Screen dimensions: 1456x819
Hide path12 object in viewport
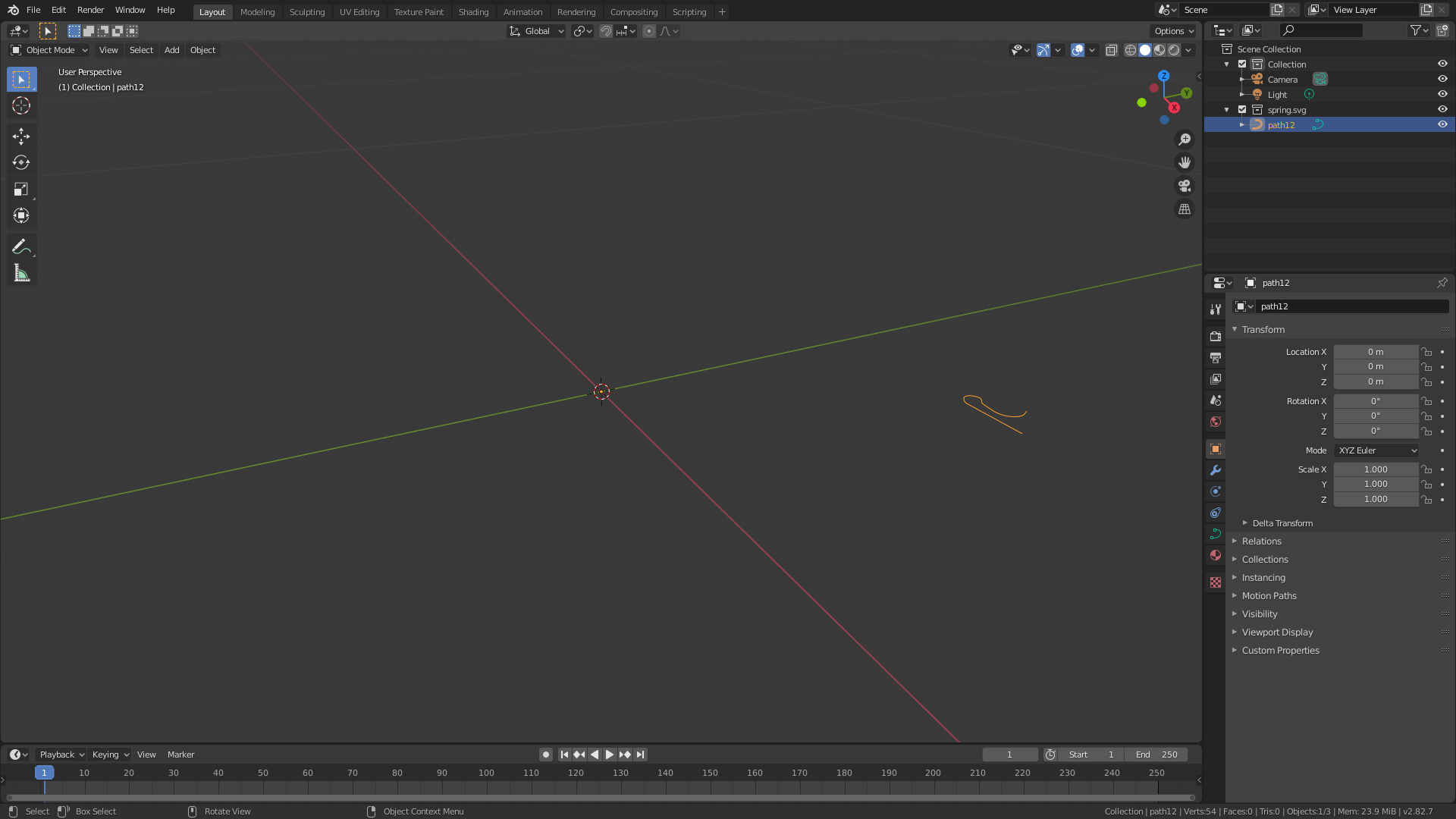pos(1442,124)
